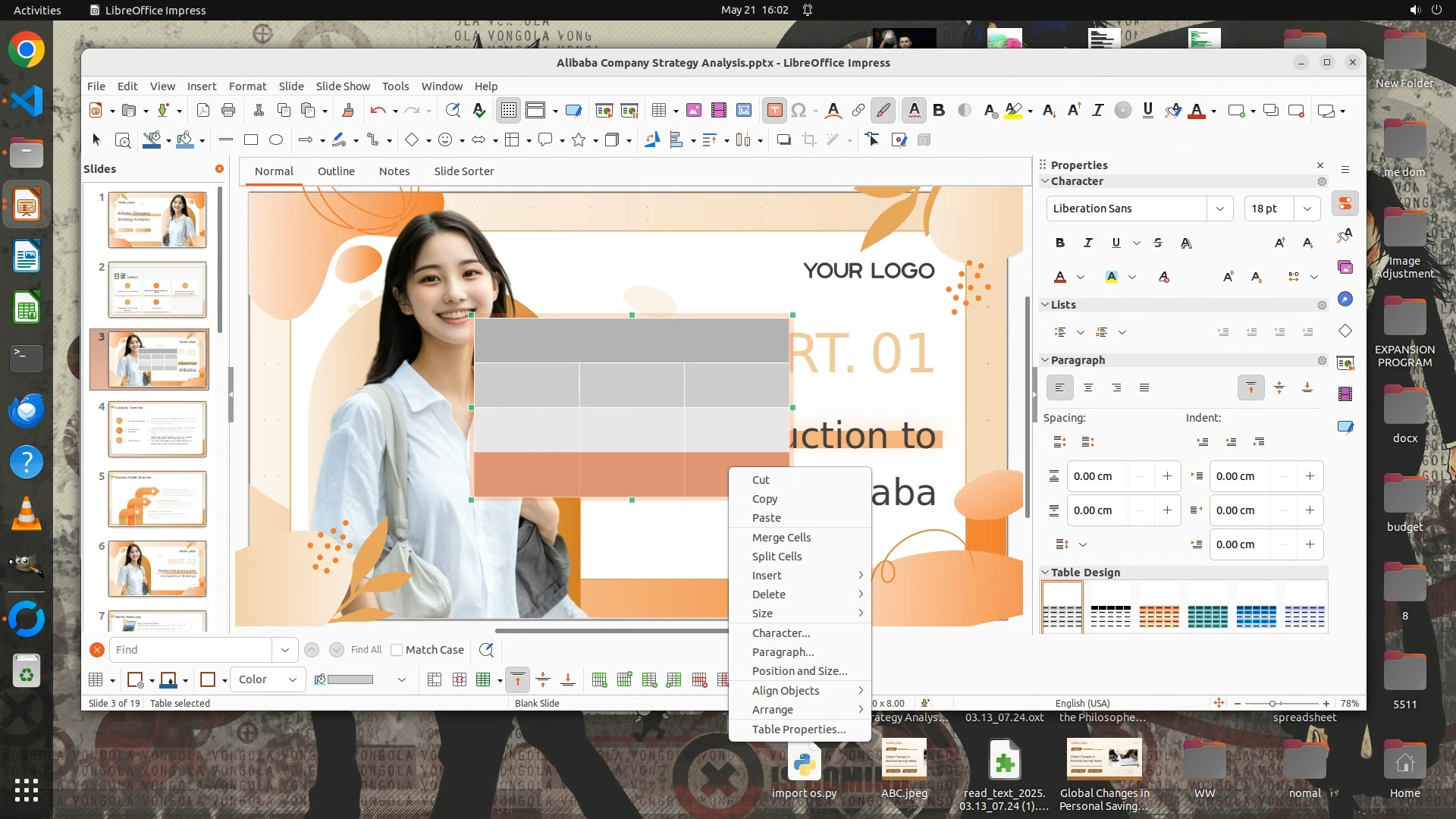Click the Undo arrow icon
The height and width of the screenshot is (819, 1456).
click(377, 111)
